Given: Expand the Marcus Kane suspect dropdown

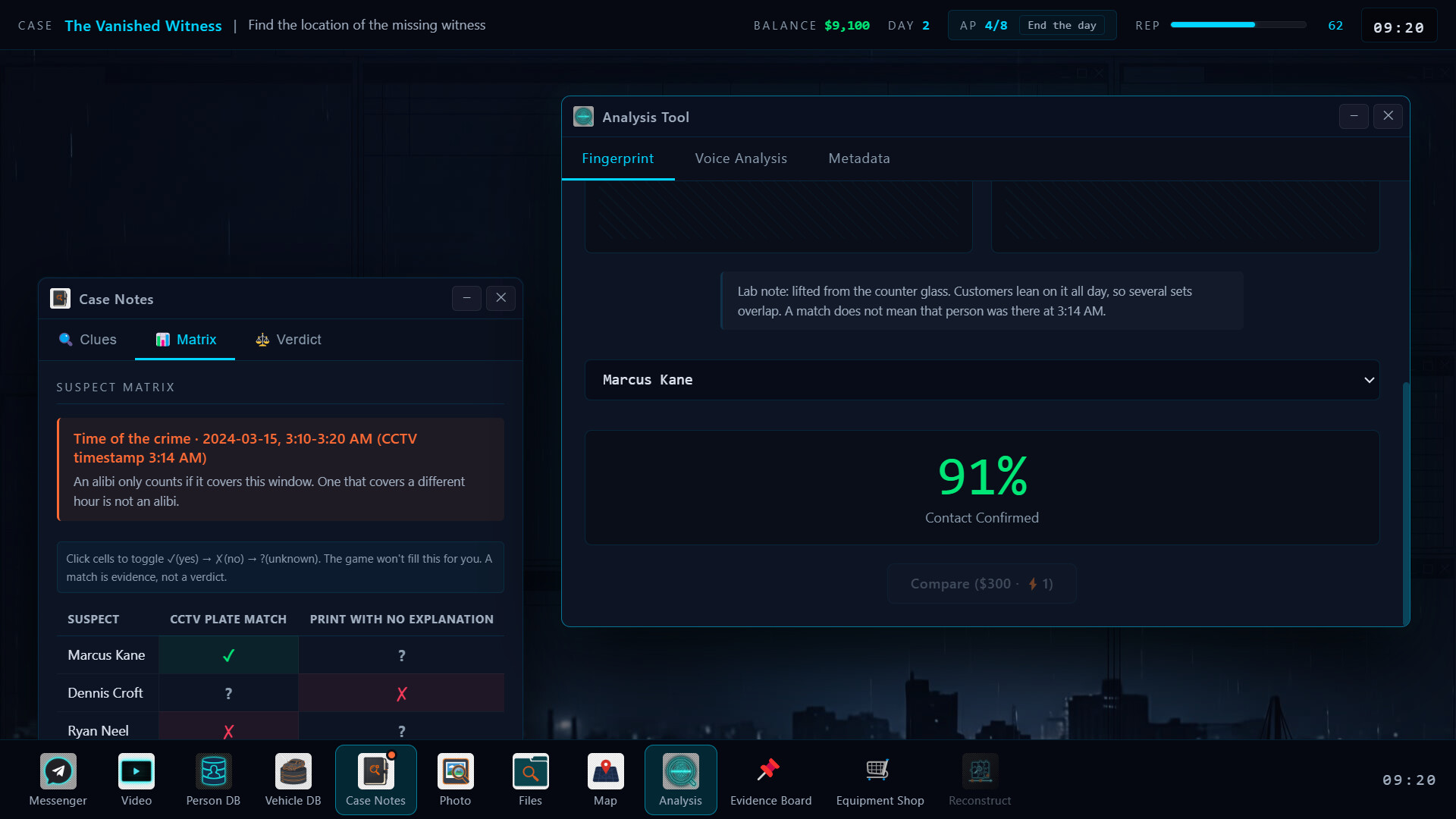Looking at the screenshot, I should [981, 380].
